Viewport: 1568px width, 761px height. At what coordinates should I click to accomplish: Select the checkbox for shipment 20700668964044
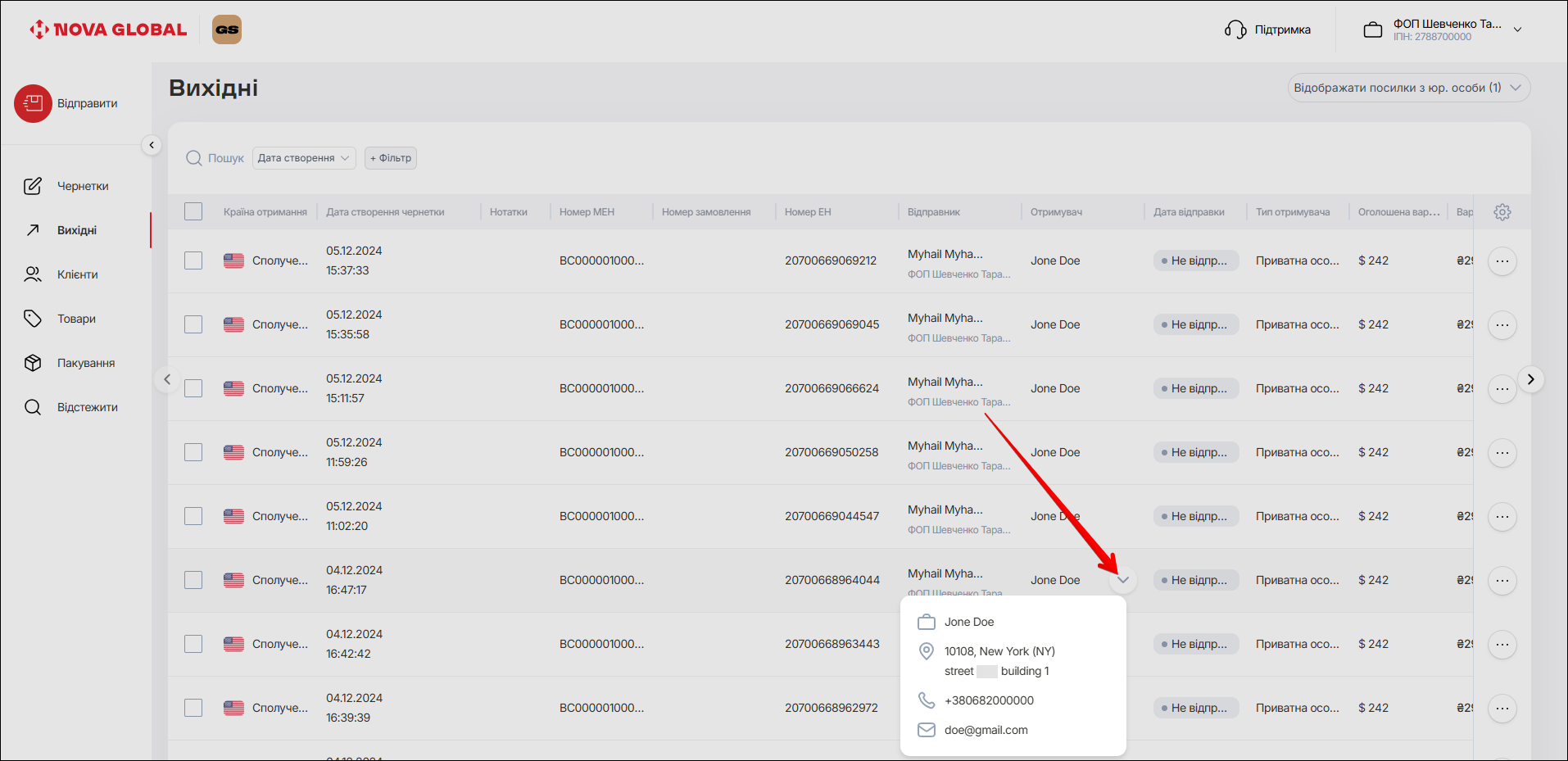click(193, 581)
